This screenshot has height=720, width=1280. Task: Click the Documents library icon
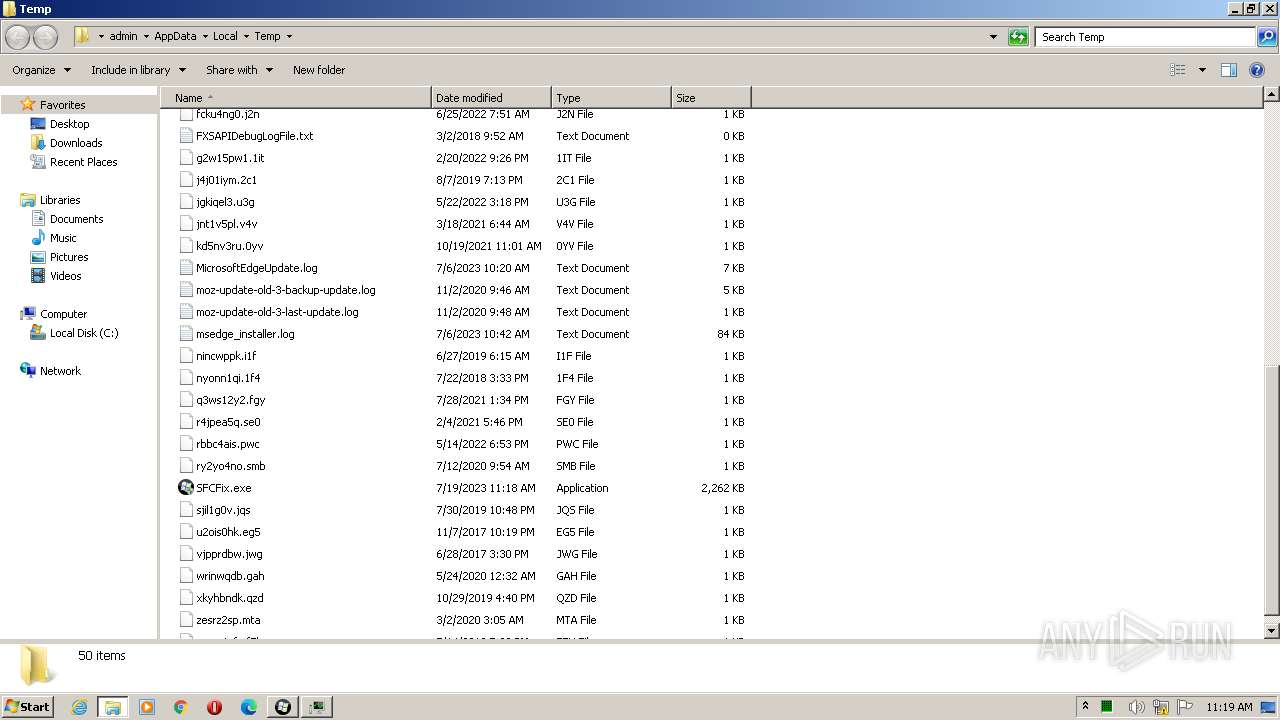(x=38, y=219)
